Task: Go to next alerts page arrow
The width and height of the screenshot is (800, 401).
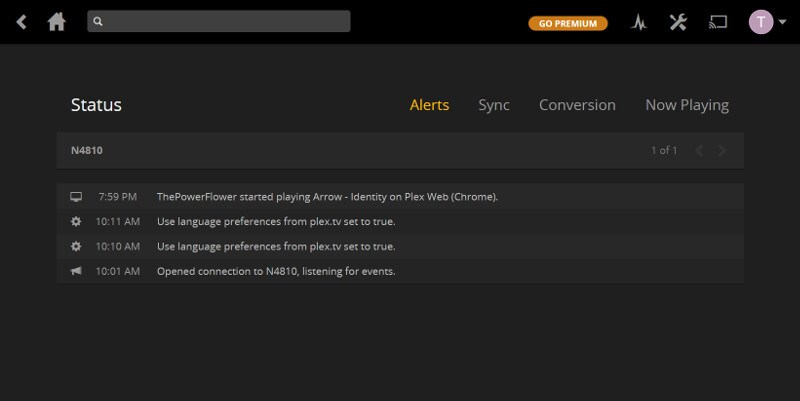Action: pyautogui.click(x=722, y=151)
